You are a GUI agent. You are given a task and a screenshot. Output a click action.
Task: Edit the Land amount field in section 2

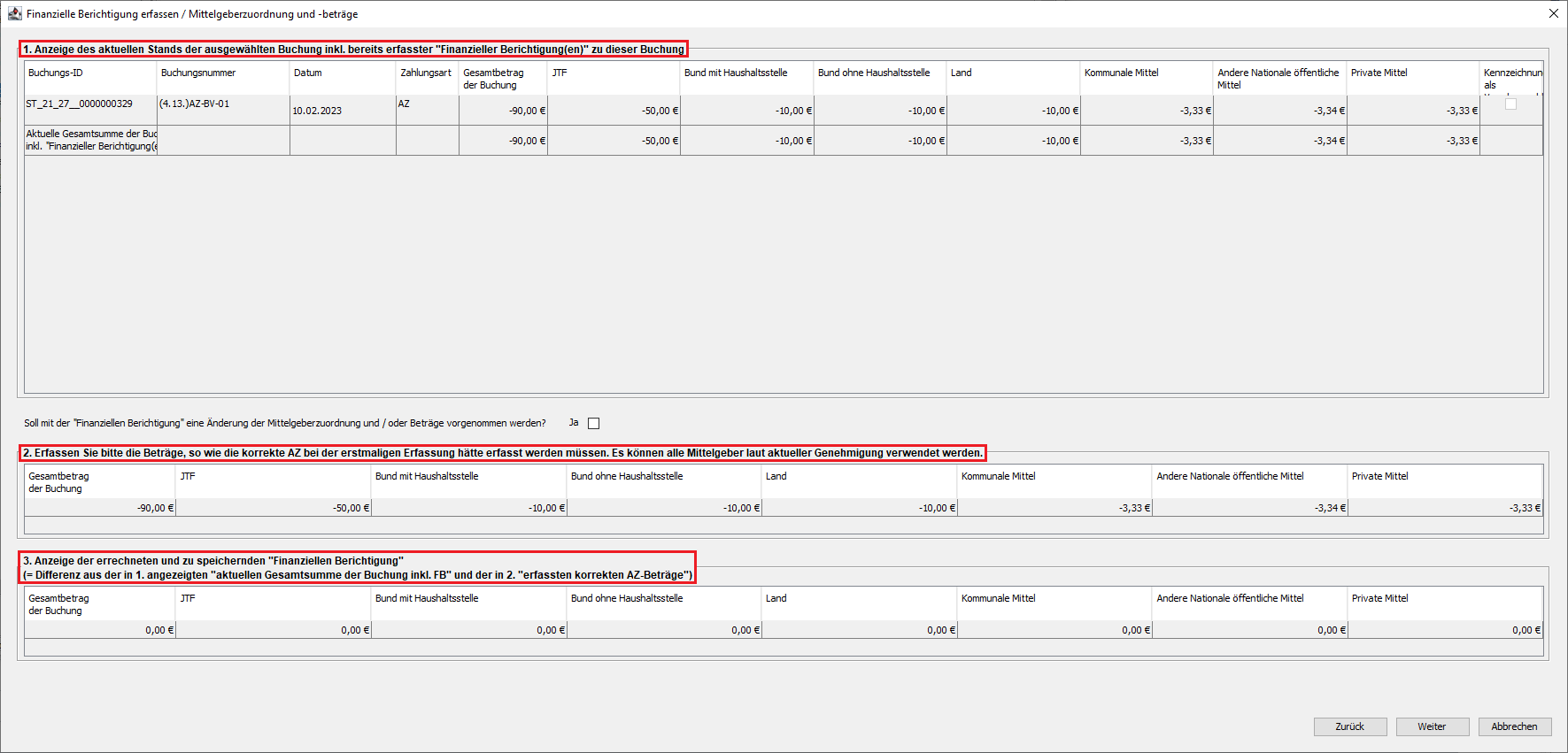point(860,508)
